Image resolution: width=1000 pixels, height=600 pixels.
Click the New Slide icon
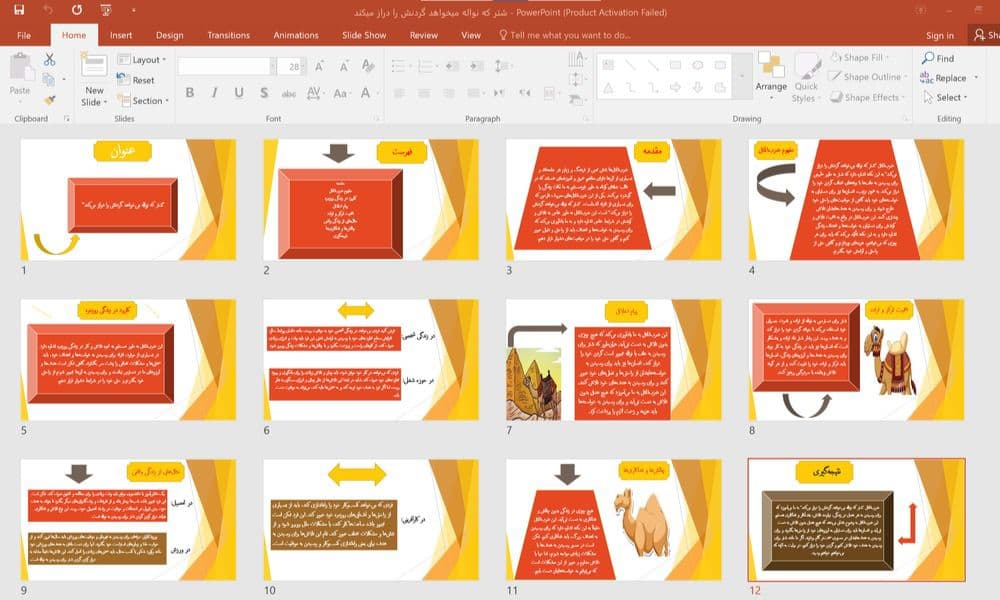pyautogui.click(x=94, y=66)
